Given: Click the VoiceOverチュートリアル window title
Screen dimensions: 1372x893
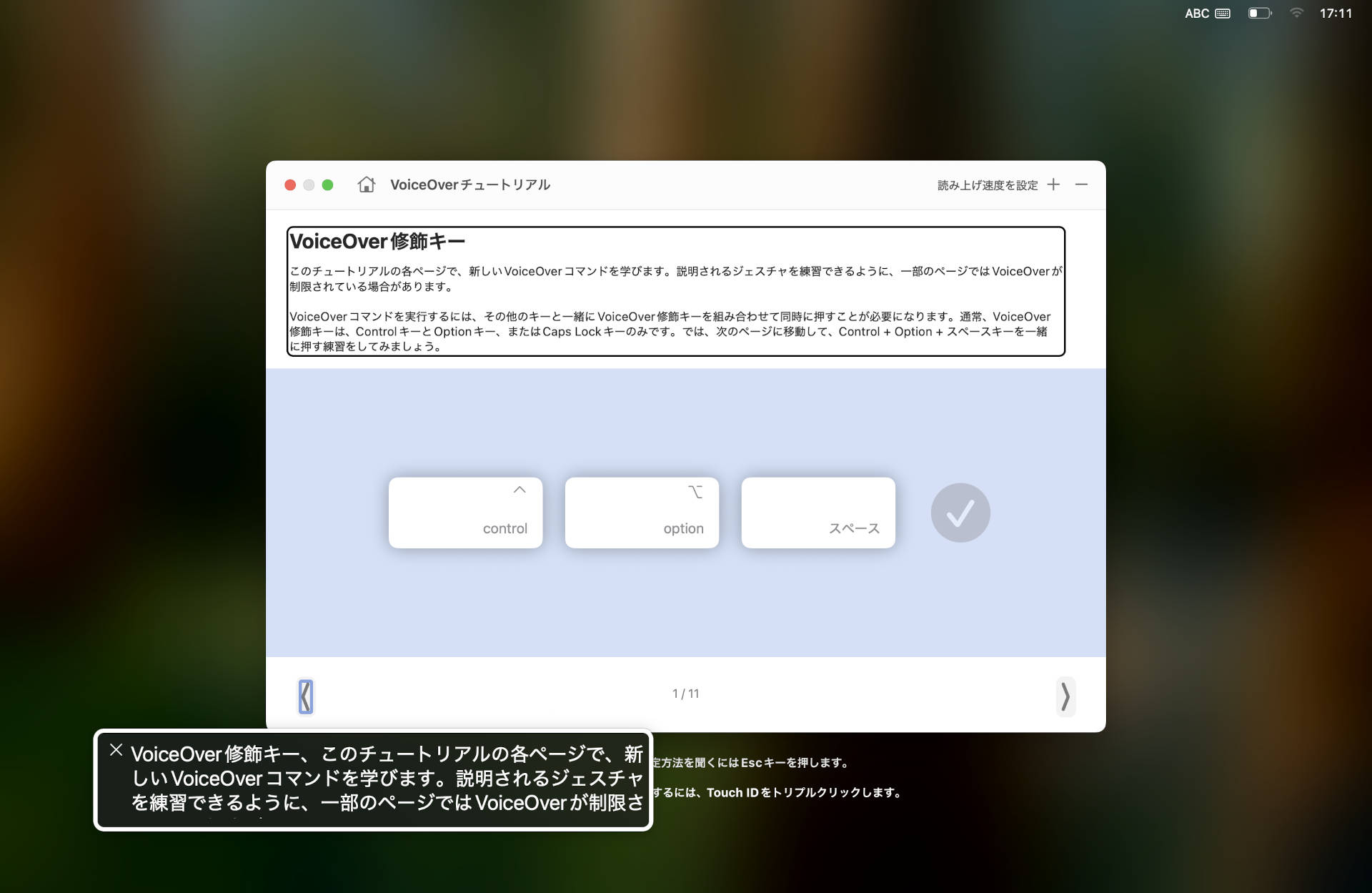Looking at the screenshot, I should click(469, 184).
